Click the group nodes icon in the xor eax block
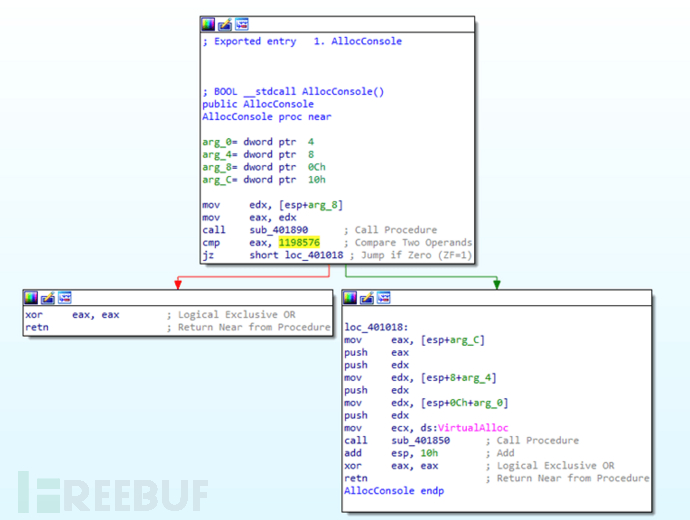The image size is (690, 520). click(x=64, y=298)
